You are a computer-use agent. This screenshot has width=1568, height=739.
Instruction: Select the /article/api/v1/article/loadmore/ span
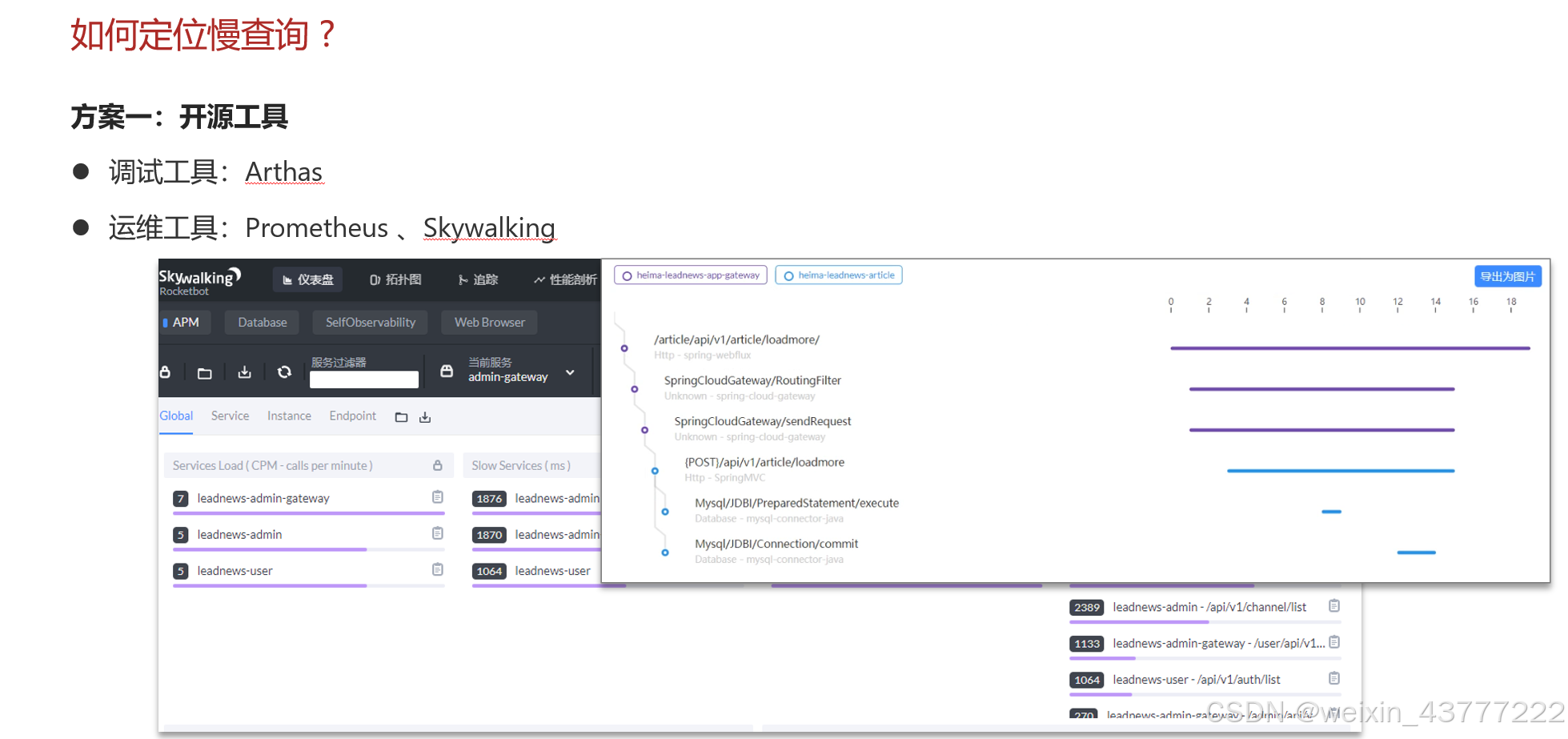(x=736, y=339)
